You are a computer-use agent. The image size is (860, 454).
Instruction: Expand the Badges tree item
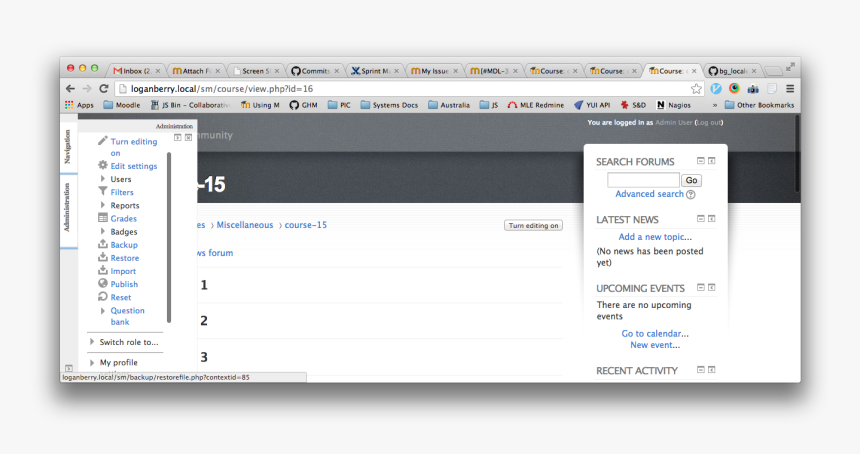click(x=103, y=231)
